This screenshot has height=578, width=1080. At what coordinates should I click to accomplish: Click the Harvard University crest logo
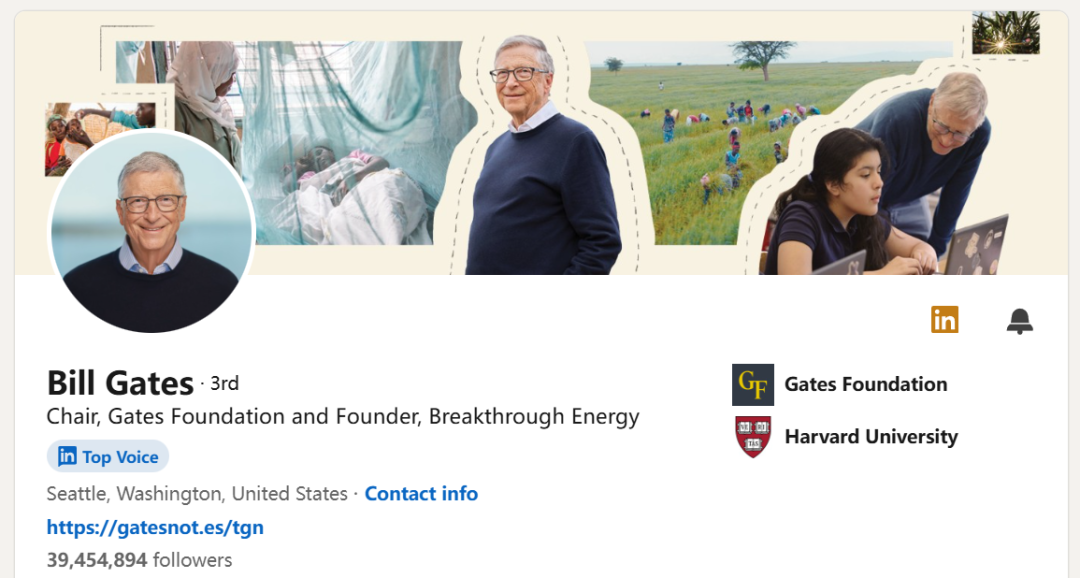click(753, 437)
